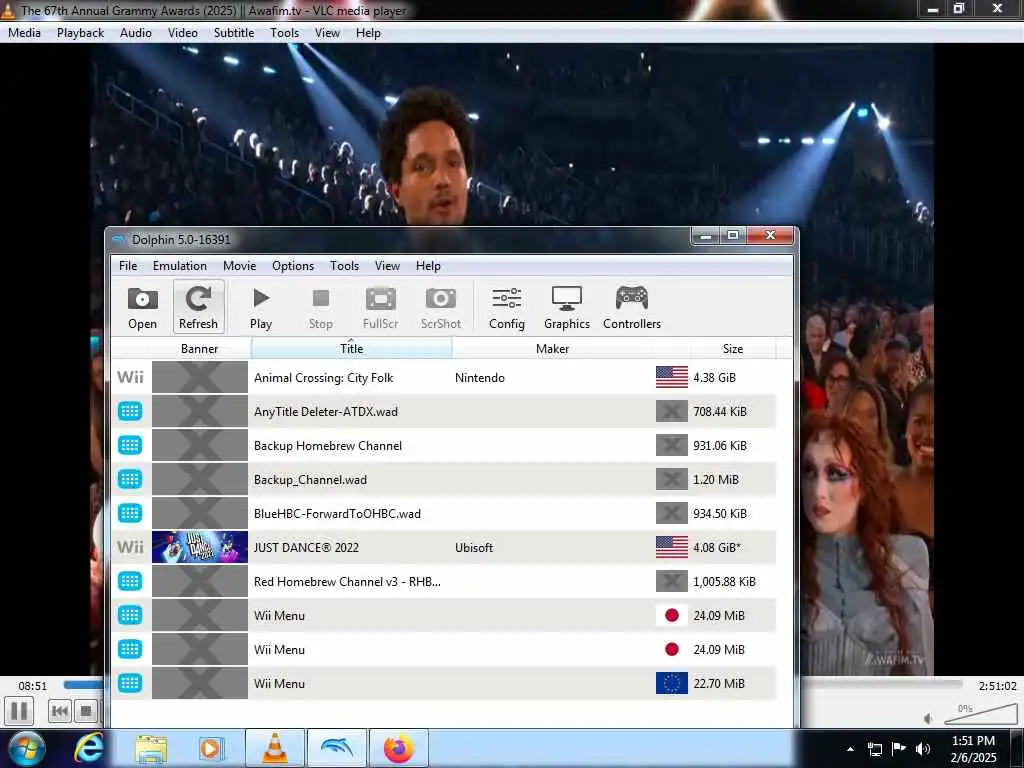Open the Media menu in VLC

(x=24, y=33)
